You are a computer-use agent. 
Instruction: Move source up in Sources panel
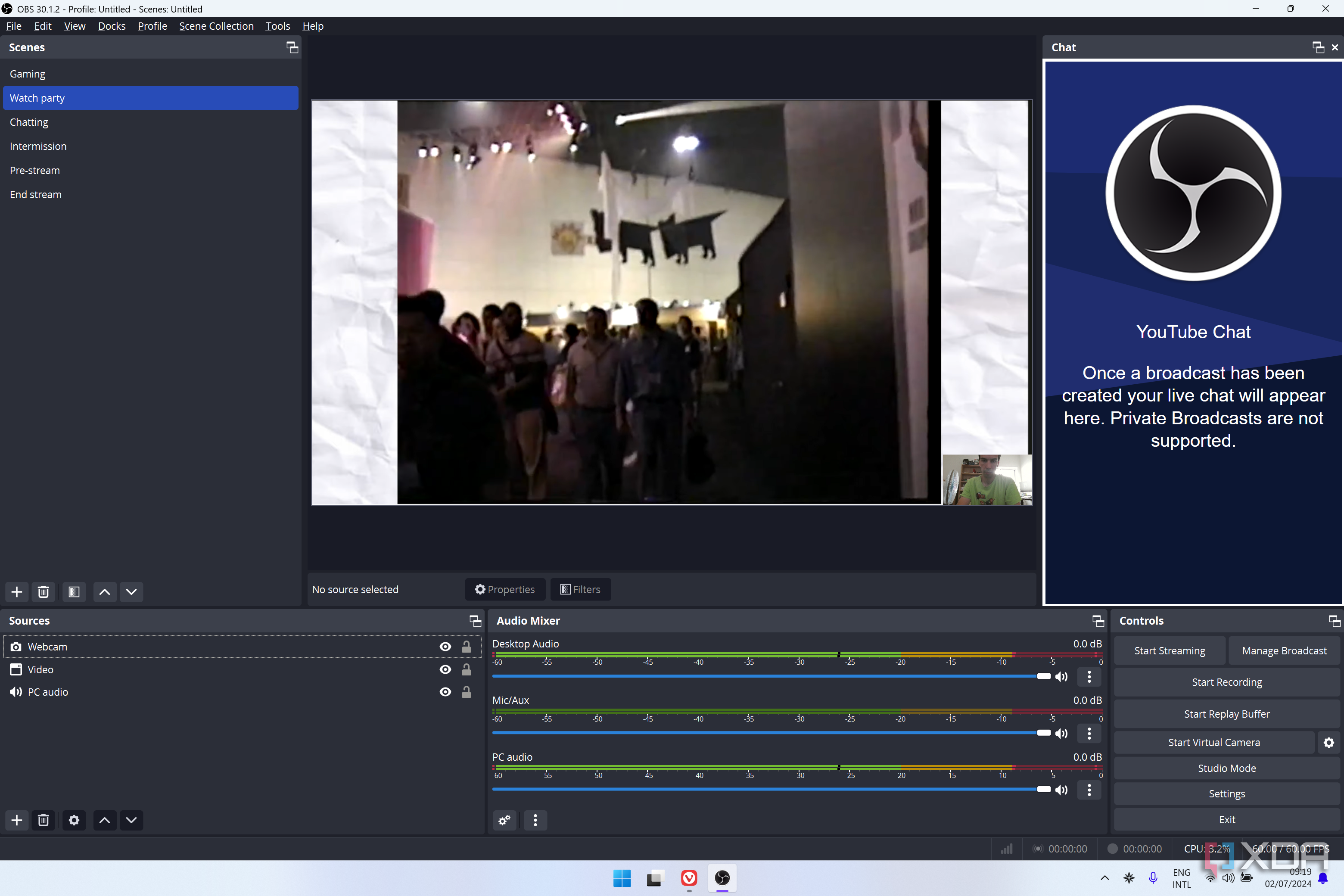pyautogui.click(x=105, y=820)
